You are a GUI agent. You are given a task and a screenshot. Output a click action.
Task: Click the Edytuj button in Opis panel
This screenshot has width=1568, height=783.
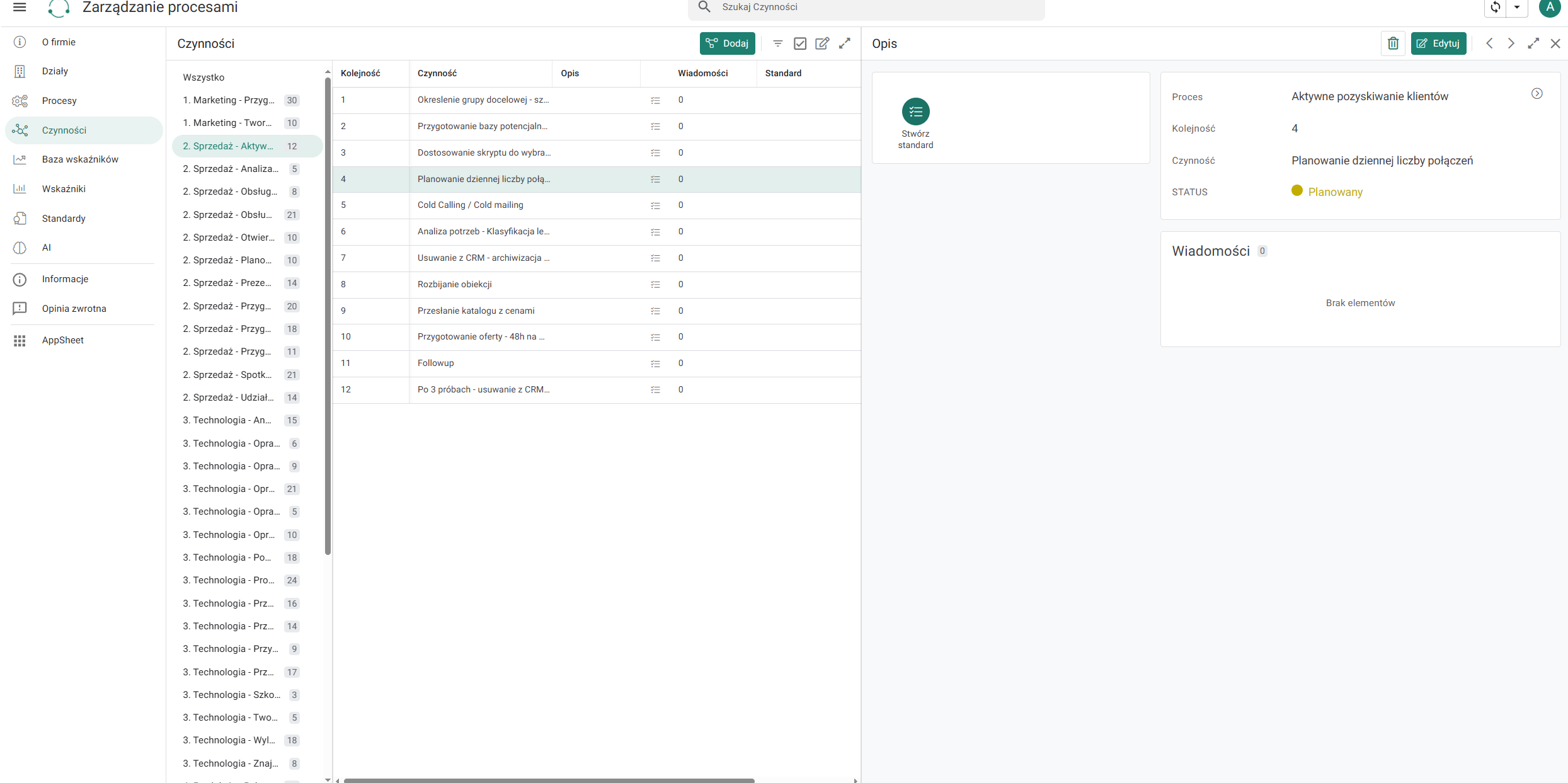point(1438,43)
